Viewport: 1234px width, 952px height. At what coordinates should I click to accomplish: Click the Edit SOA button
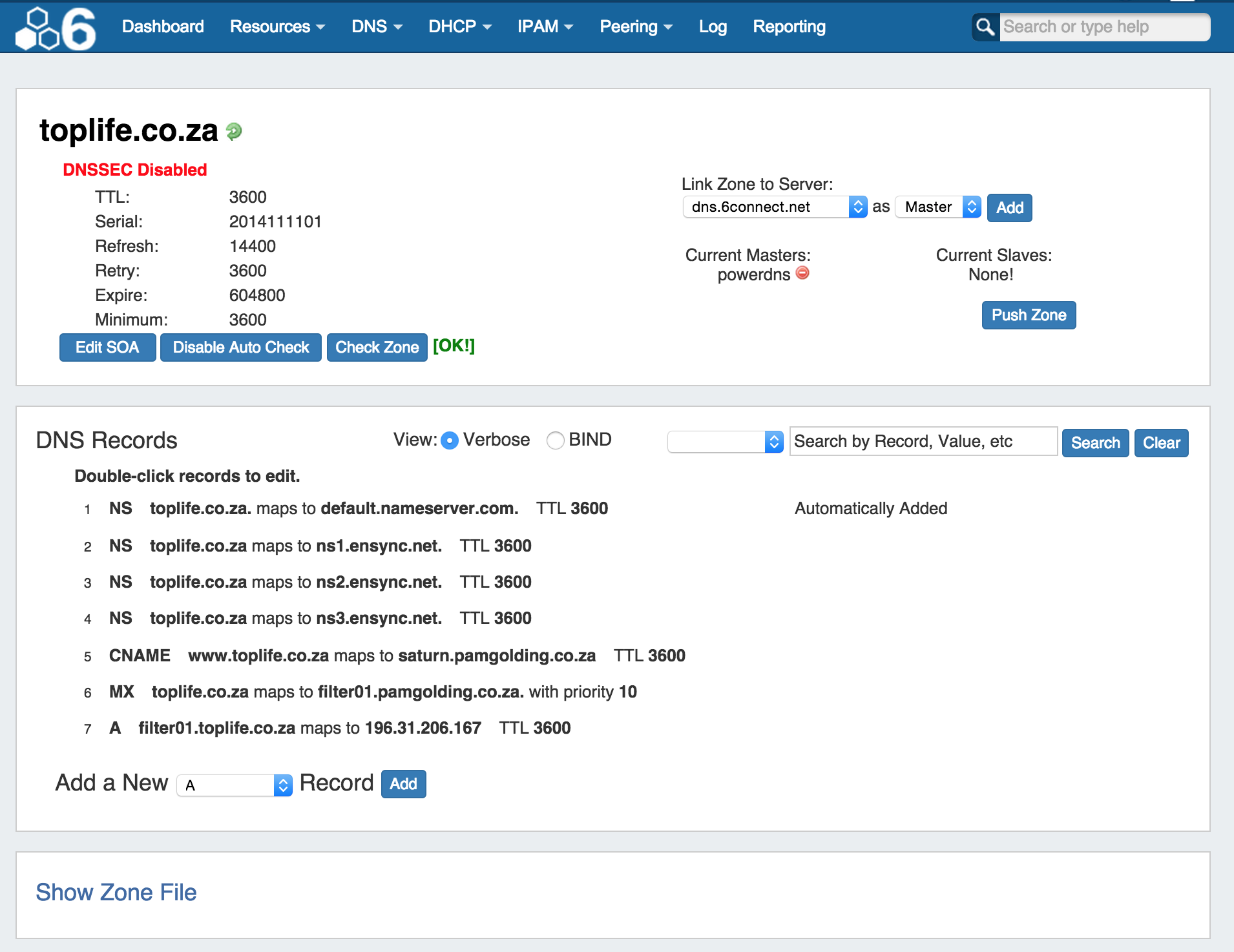pos(107,347)
